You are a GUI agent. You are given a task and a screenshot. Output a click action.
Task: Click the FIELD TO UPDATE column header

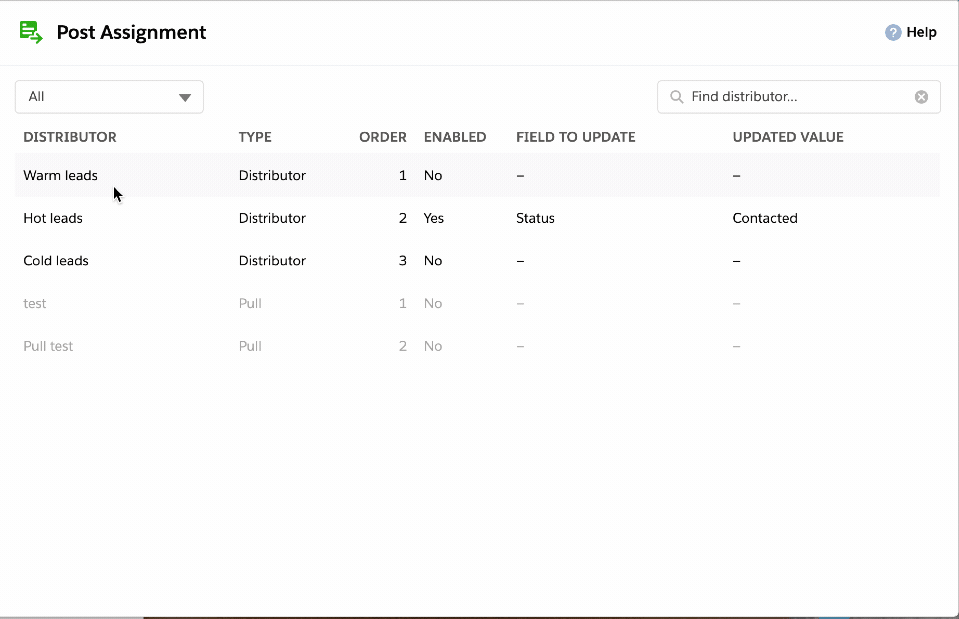576,137
